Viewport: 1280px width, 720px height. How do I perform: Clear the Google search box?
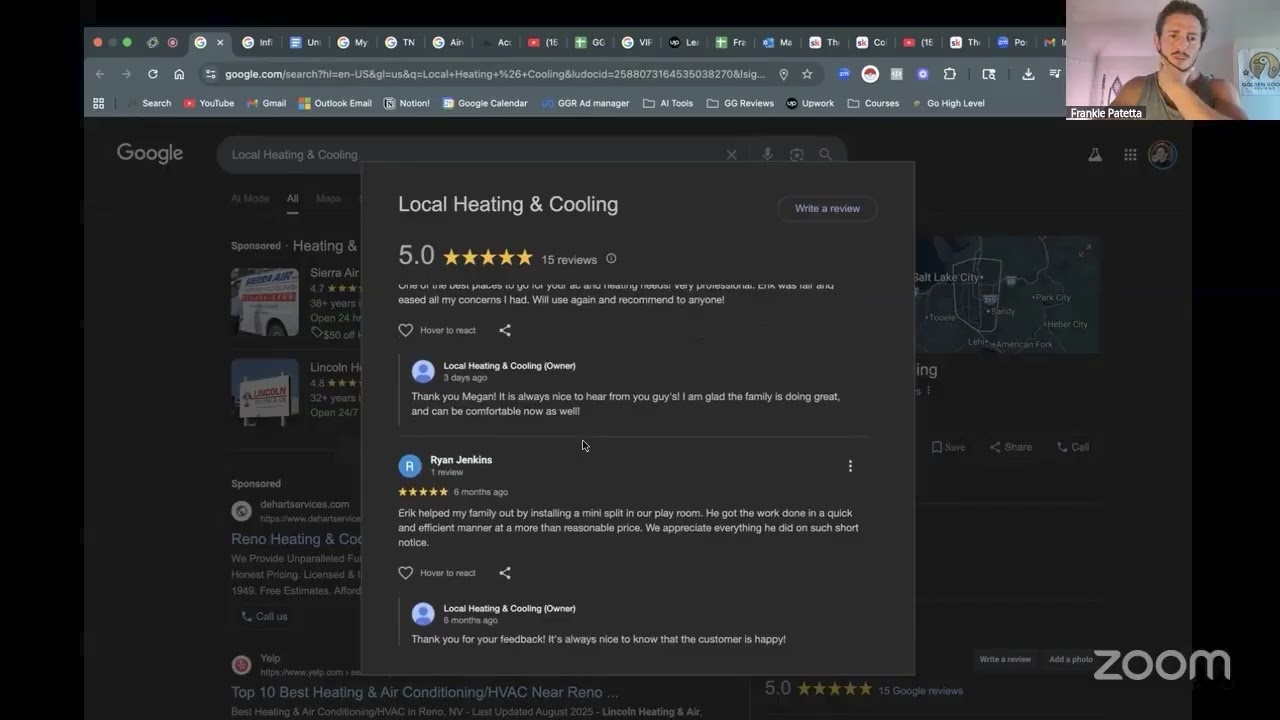731,155
